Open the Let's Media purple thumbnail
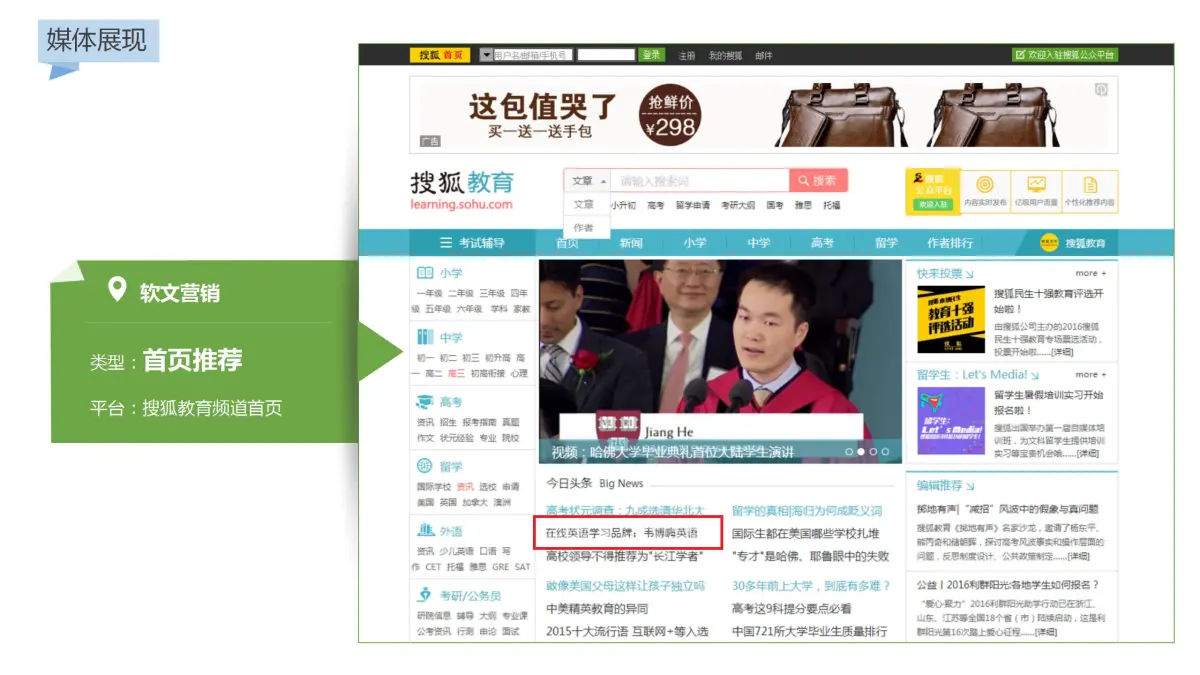The height and width of the screenshot is (675, 1200). point(951,420)
